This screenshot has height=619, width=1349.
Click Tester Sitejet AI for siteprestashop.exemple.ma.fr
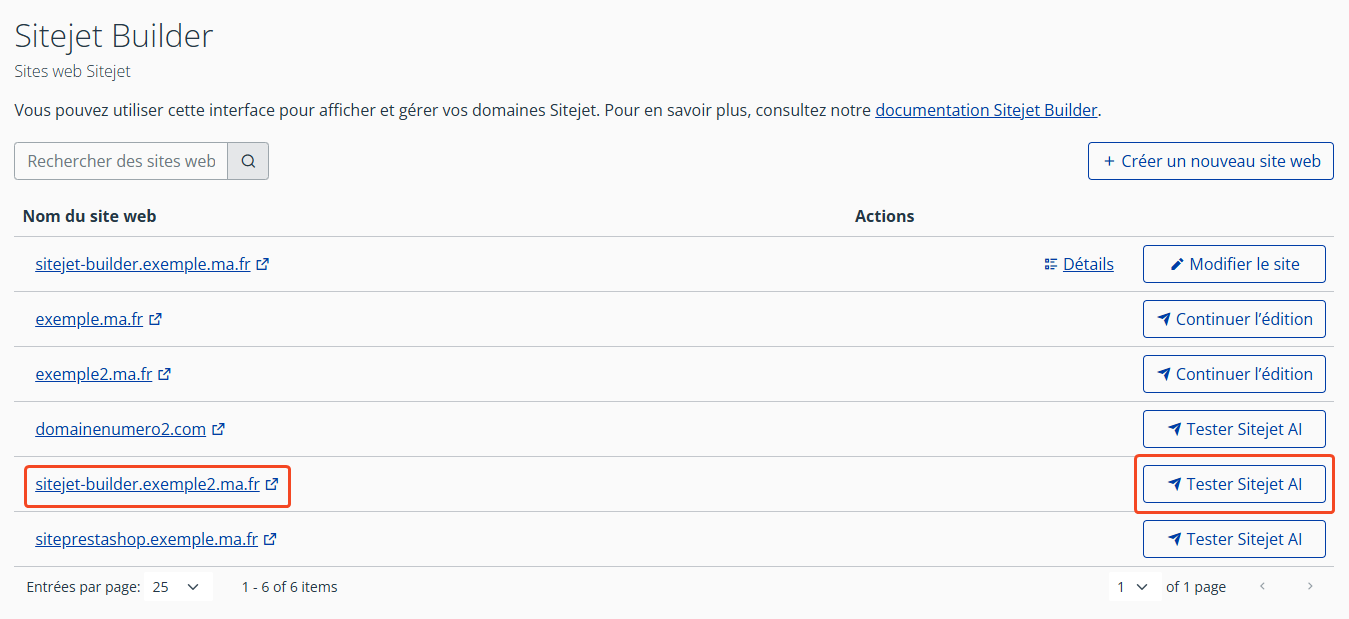(1234, 539)
